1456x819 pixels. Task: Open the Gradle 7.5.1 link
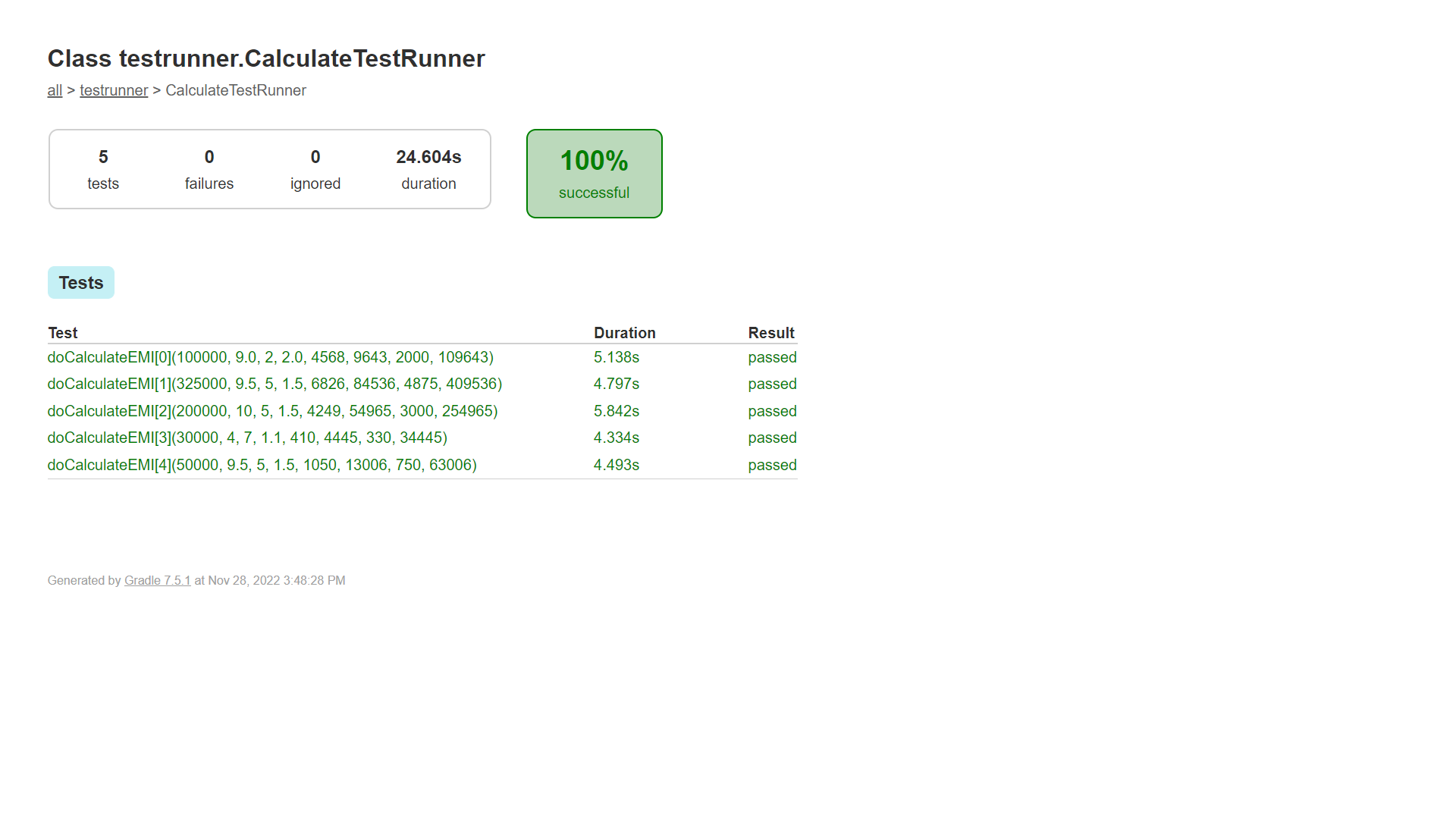coord(157,580)
